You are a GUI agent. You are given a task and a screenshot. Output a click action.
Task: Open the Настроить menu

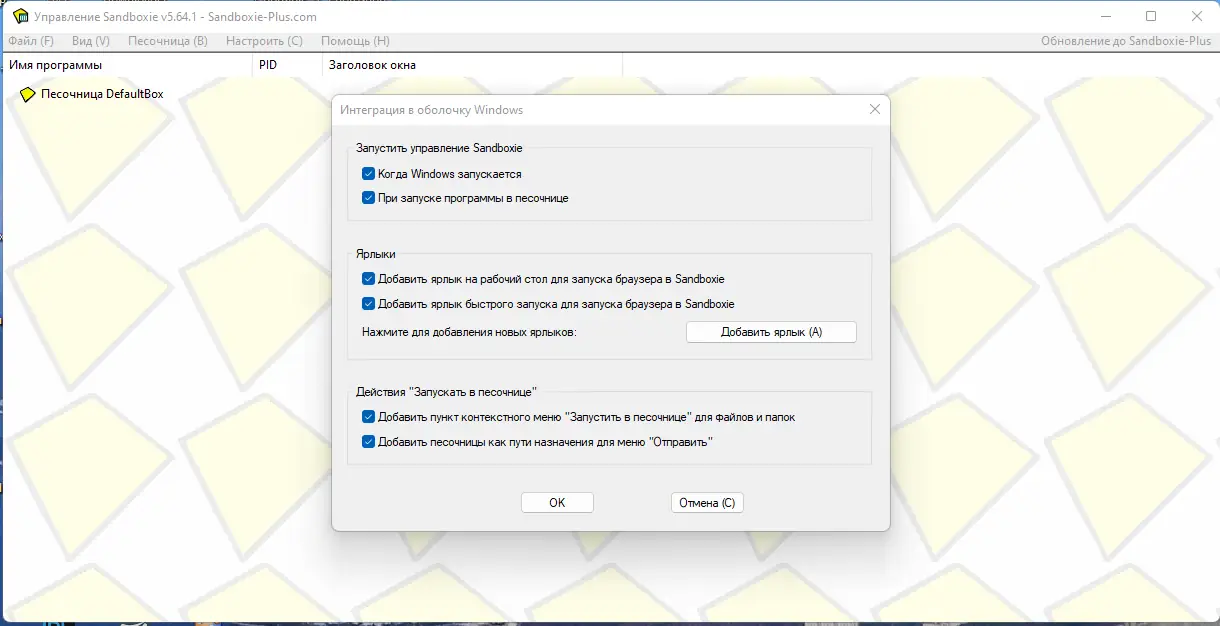pyautogui.click(x=264, y=41)
